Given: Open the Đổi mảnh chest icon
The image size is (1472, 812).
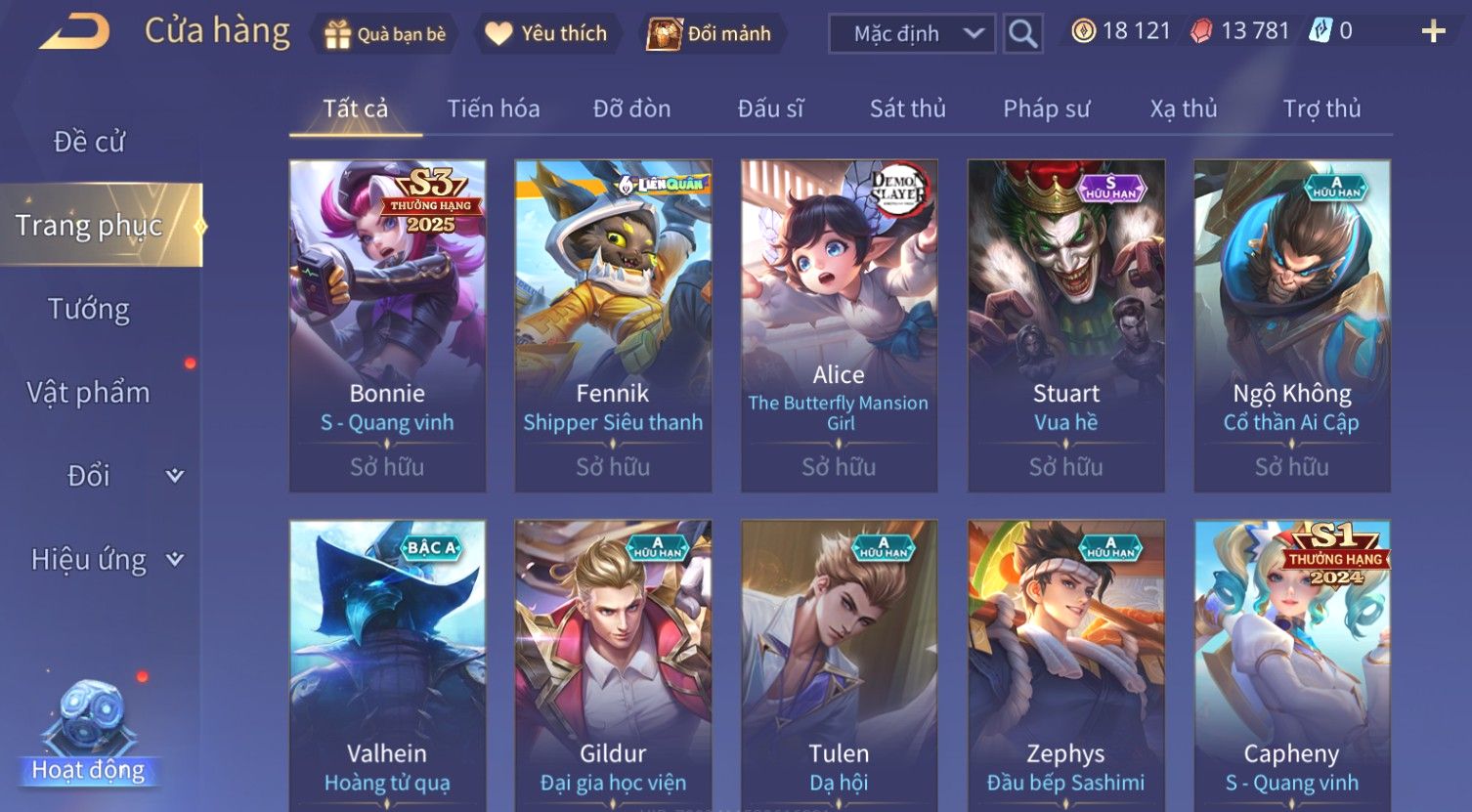Looking at the screenshot, I should (664, 33).
